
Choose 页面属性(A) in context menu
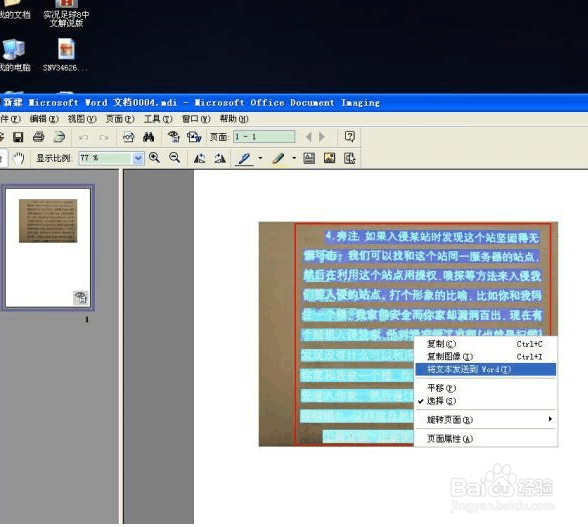[x=485, y=438]
